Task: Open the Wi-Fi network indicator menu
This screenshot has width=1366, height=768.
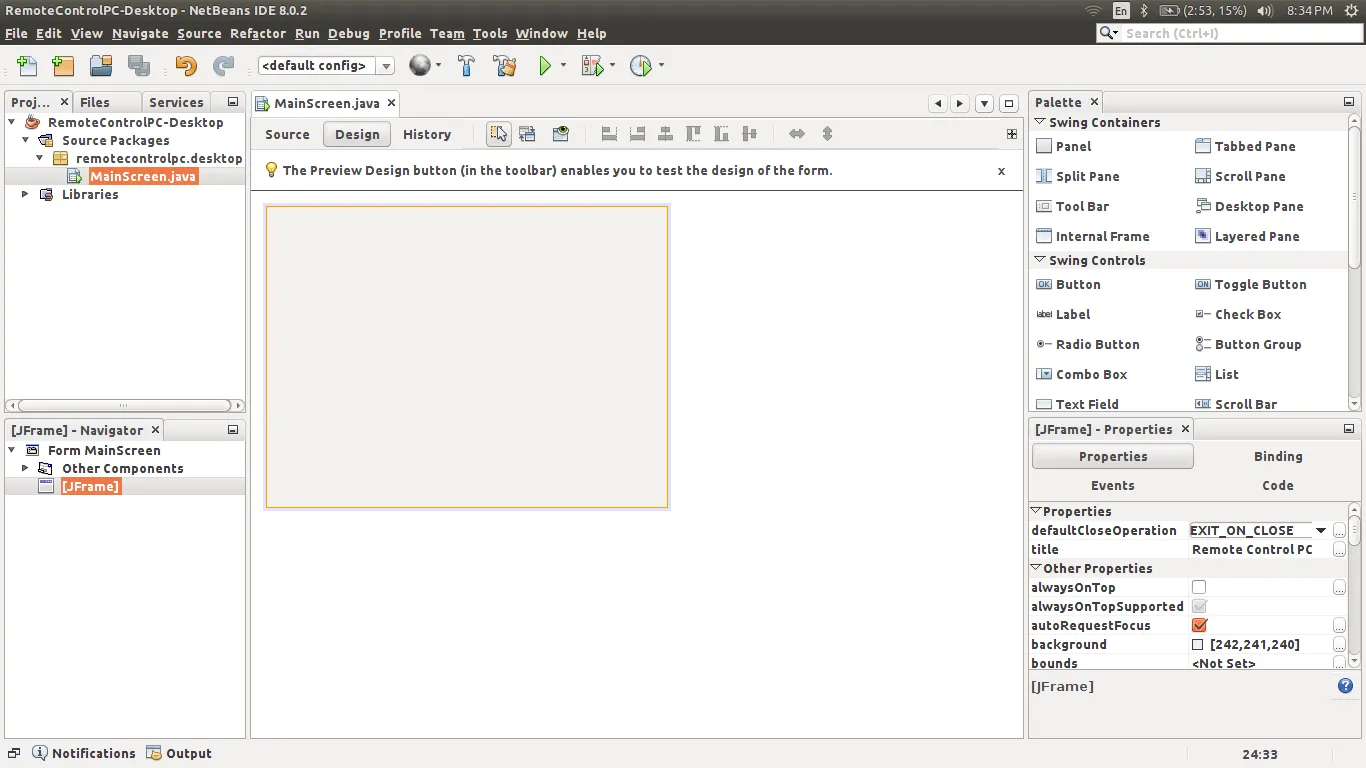Action: point(1094,11)
